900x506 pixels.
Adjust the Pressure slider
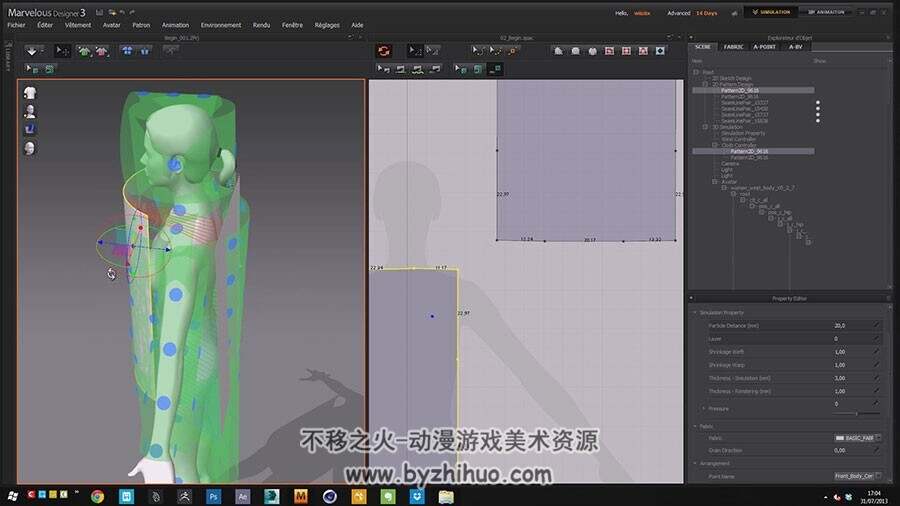coord(857,413)
